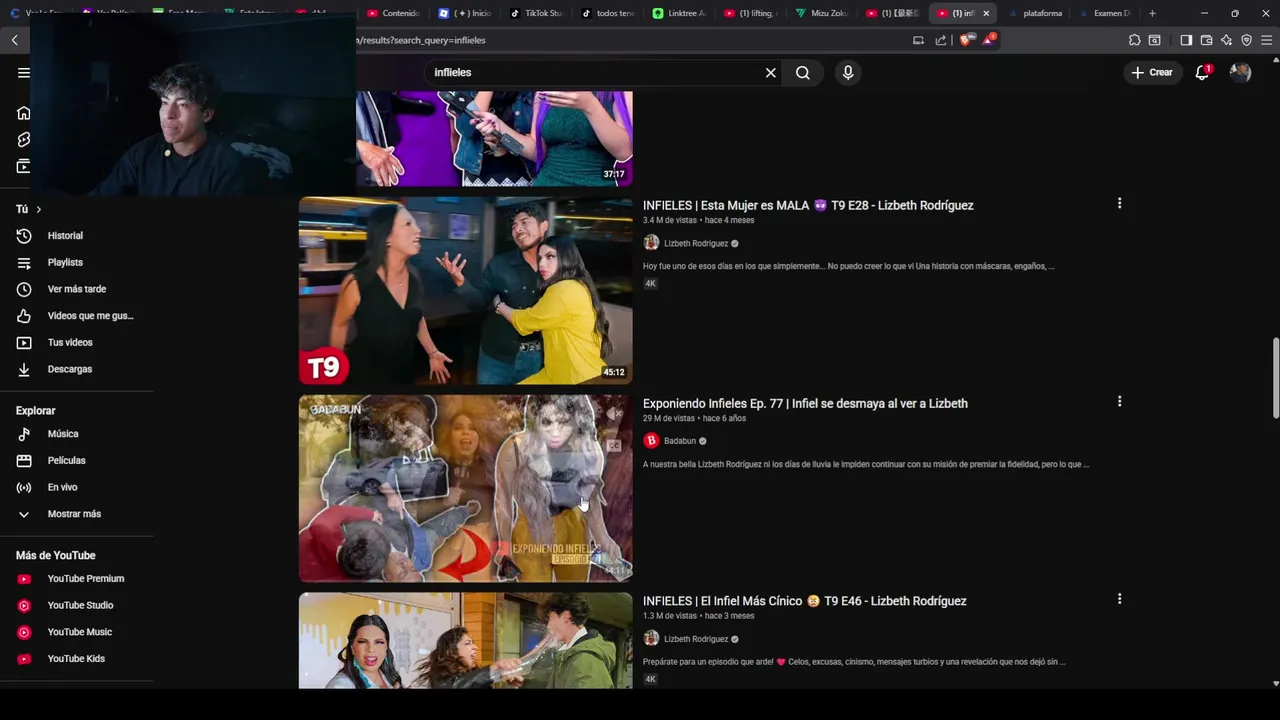The width and height of the screenshot is (1280, 720).
Task: Open Ver más tarde in the sidebar
Action: click(76, 289)
